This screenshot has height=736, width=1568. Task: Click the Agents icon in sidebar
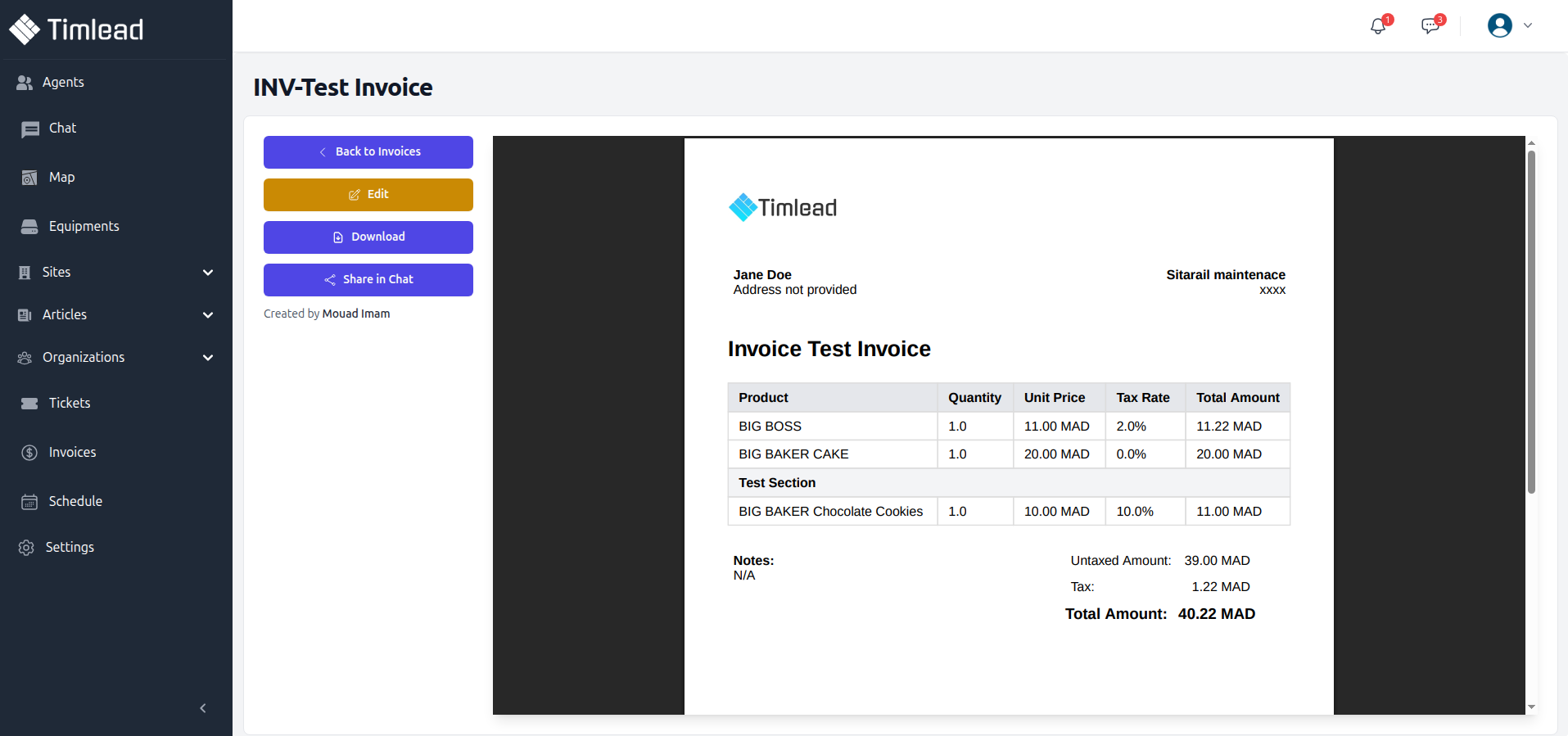[25, 83]
